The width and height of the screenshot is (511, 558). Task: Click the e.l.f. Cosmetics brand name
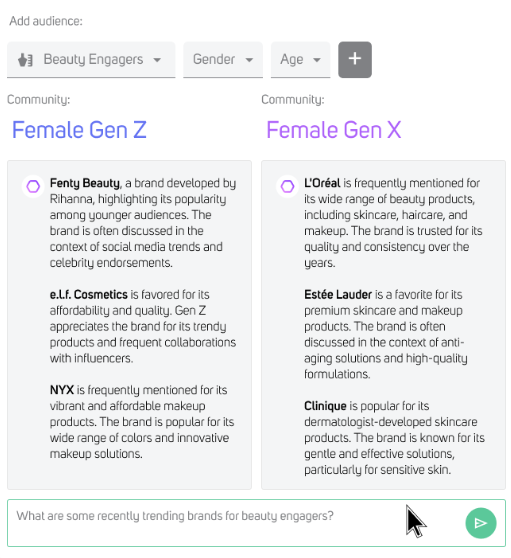(89, 294)
